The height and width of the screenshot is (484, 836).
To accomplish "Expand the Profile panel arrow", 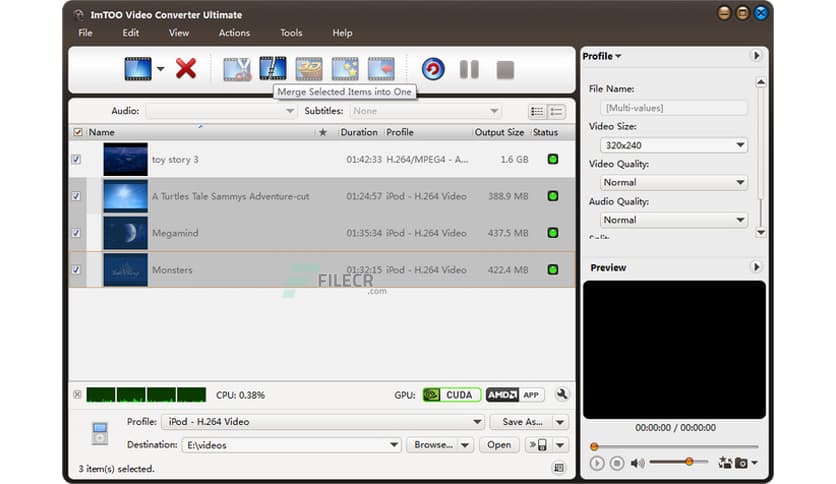I will tap(756, 55).
